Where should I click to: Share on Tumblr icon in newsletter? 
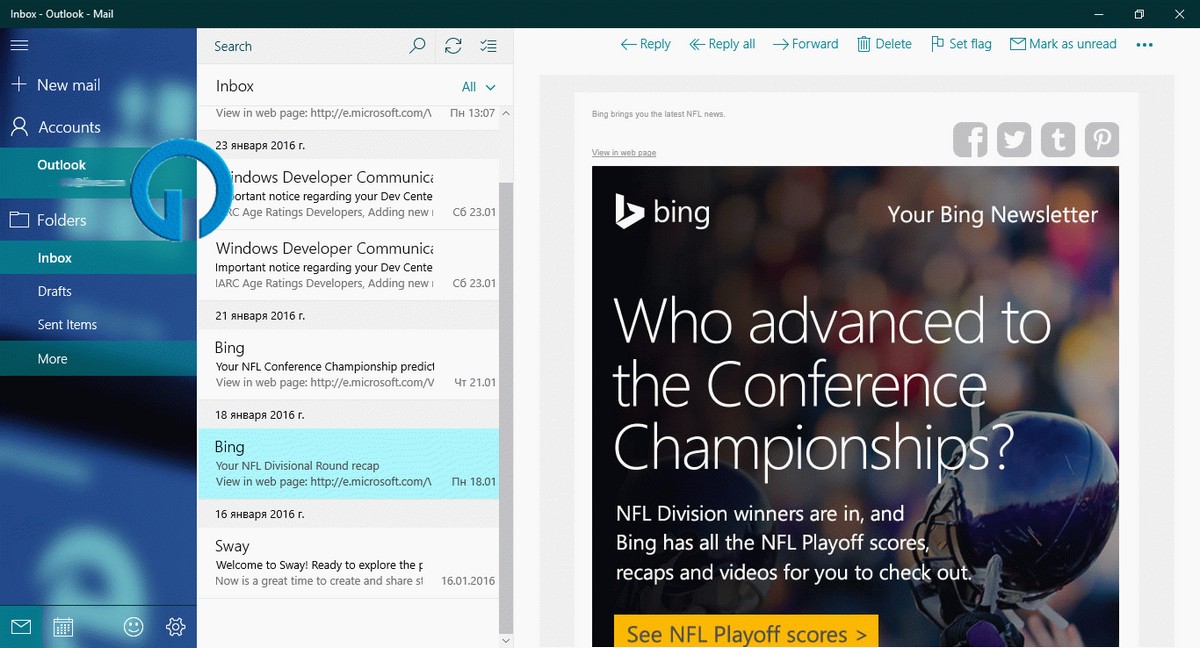[x=1058, y=139]
